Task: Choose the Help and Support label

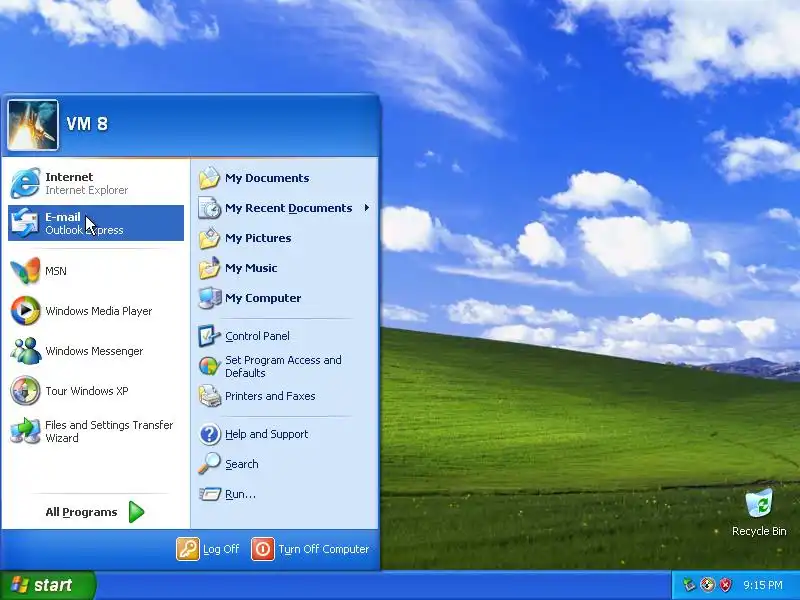Action: click(x=266, y=434)
